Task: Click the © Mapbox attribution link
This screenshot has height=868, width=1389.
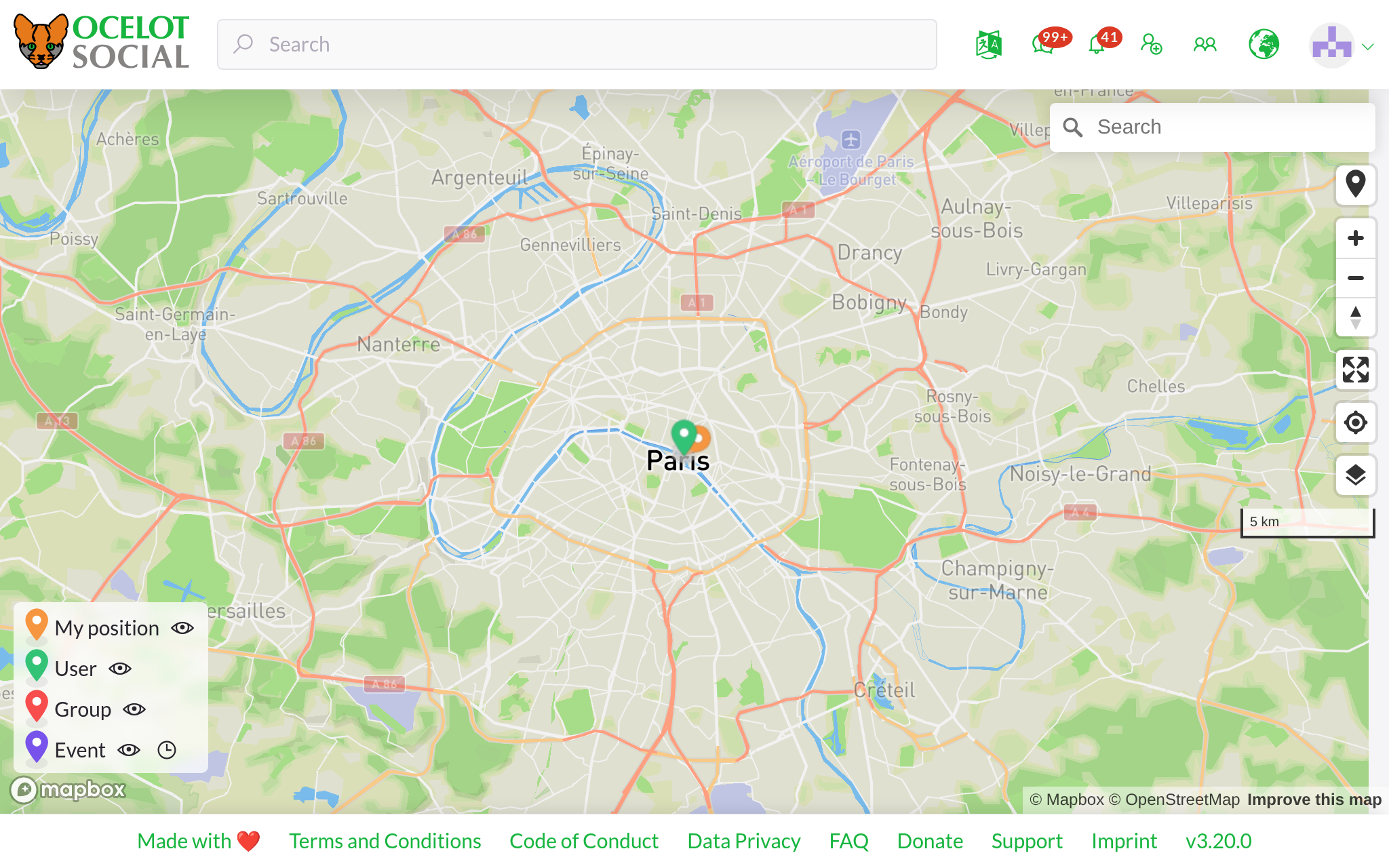Action: coord(1067,800)
